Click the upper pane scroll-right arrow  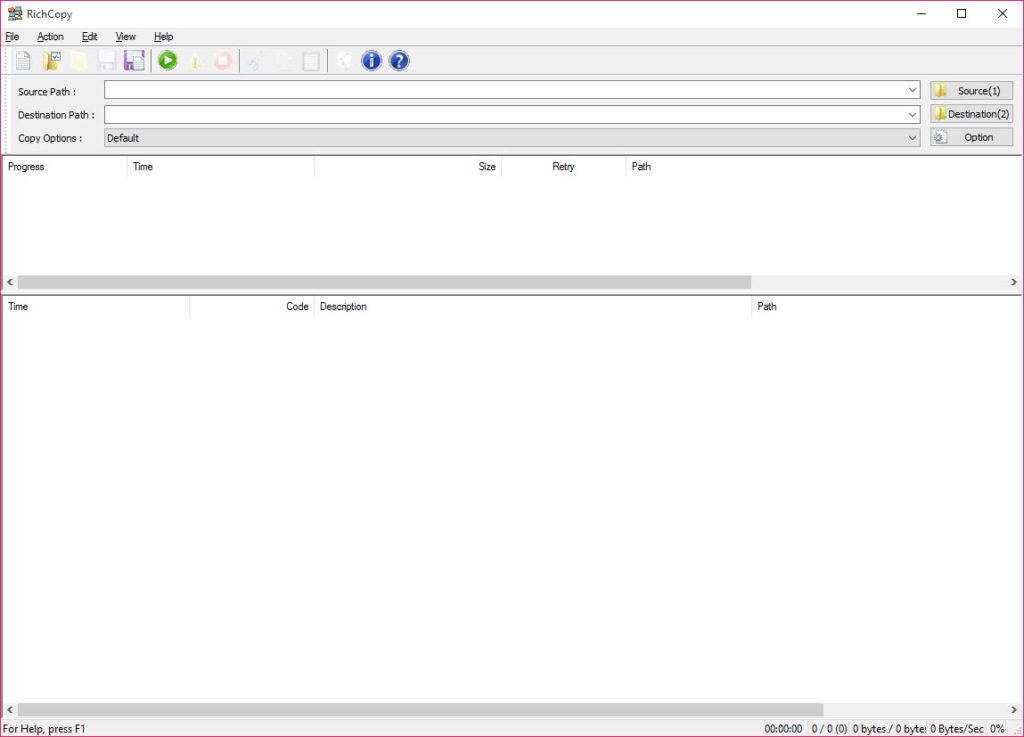[1014, 282]
